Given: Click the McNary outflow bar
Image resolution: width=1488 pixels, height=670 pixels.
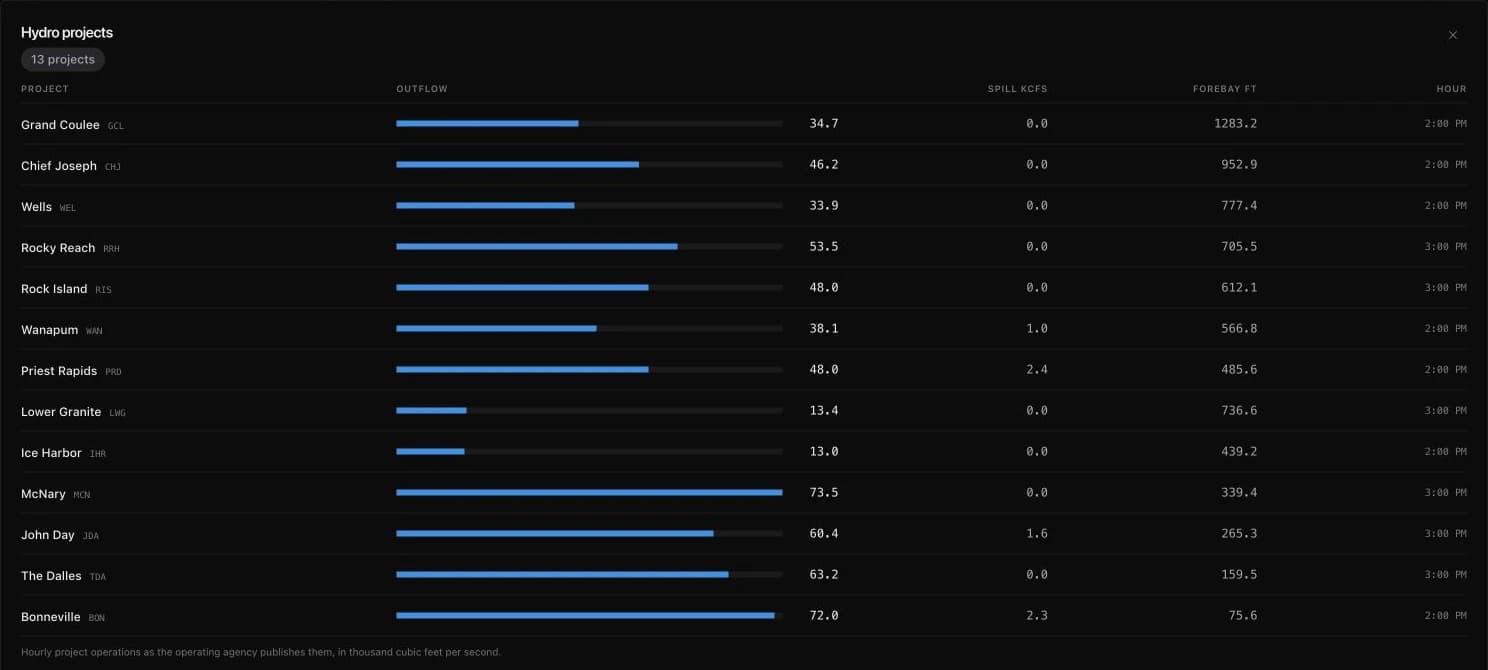Looking at the screenshot, I should point(589,493).
